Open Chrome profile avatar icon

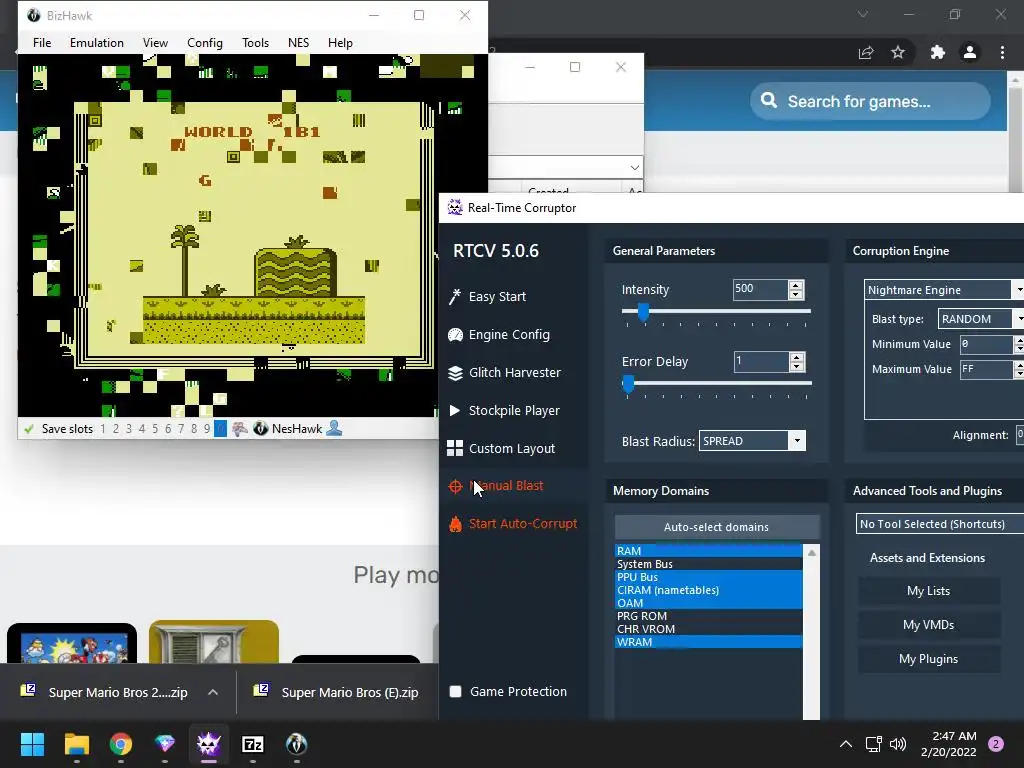click(x=970, y=52)
